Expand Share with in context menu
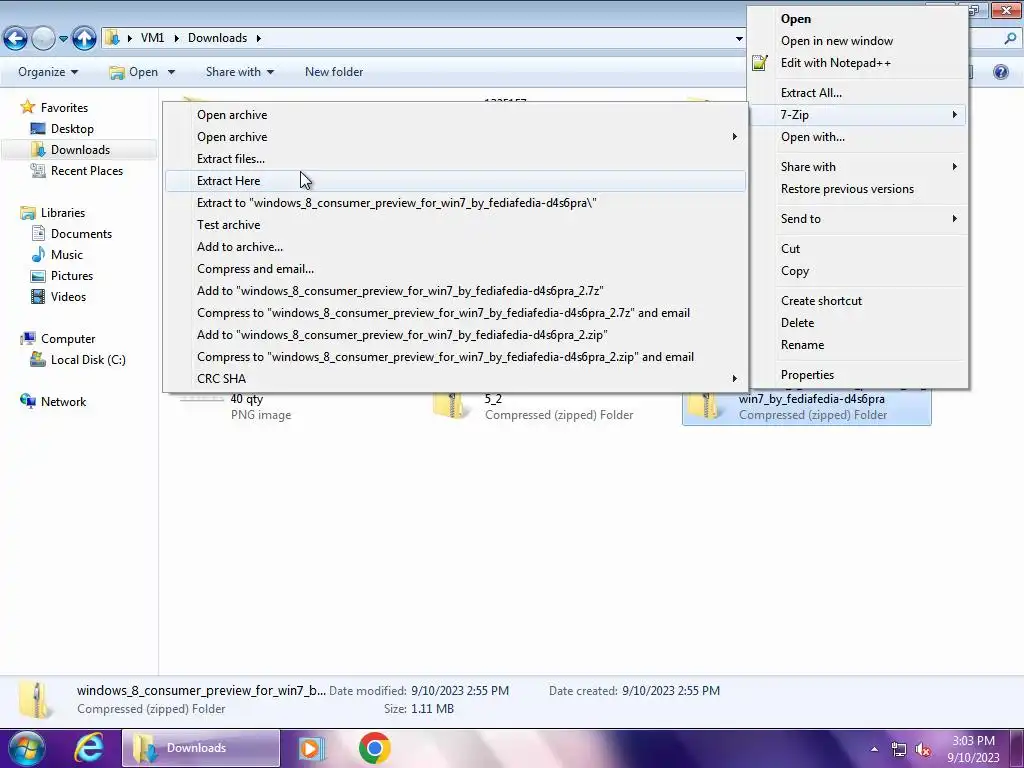This screenshot has width=1024, height=768. pos(857,167)
